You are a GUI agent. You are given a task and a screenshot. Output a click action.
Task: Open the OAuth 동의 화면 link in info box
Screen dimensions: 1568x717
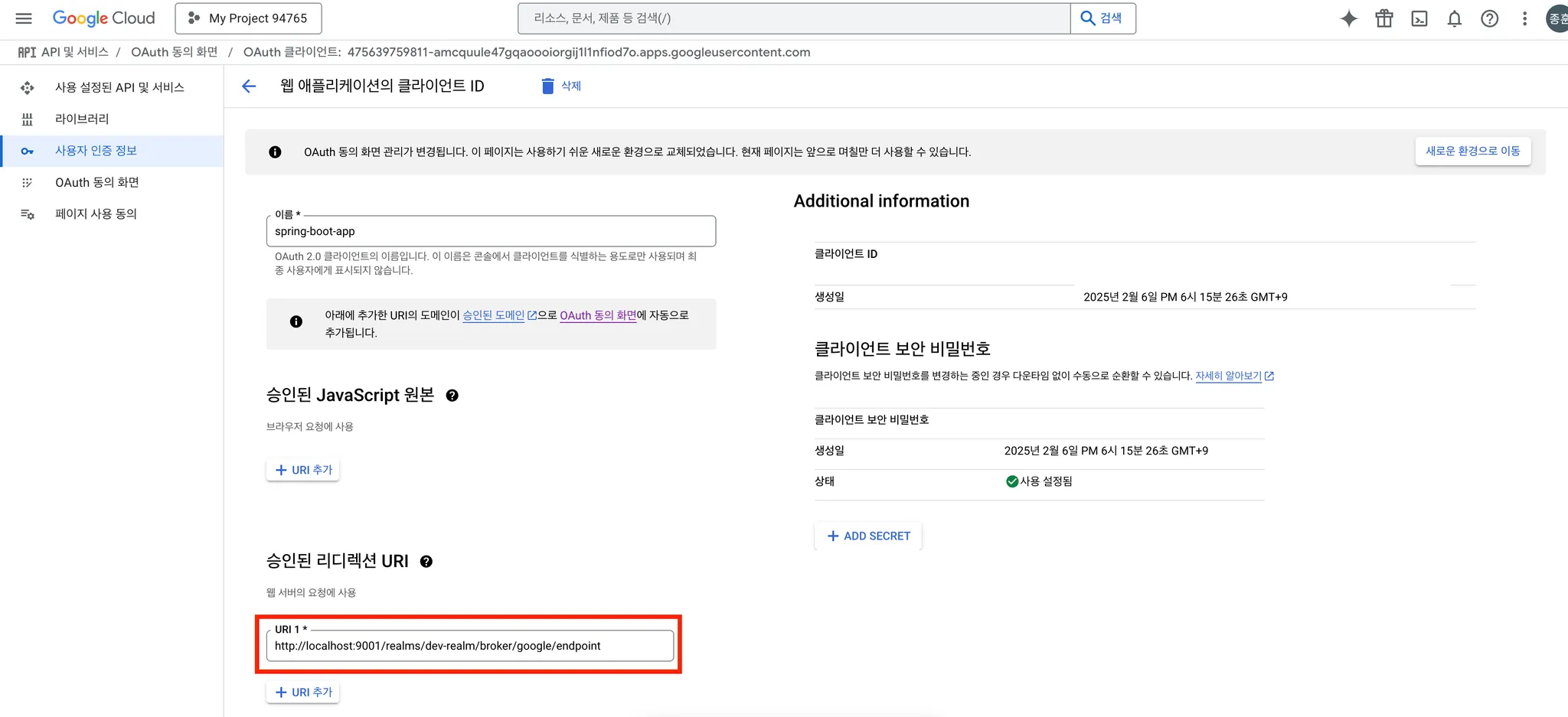click(598, 315)
